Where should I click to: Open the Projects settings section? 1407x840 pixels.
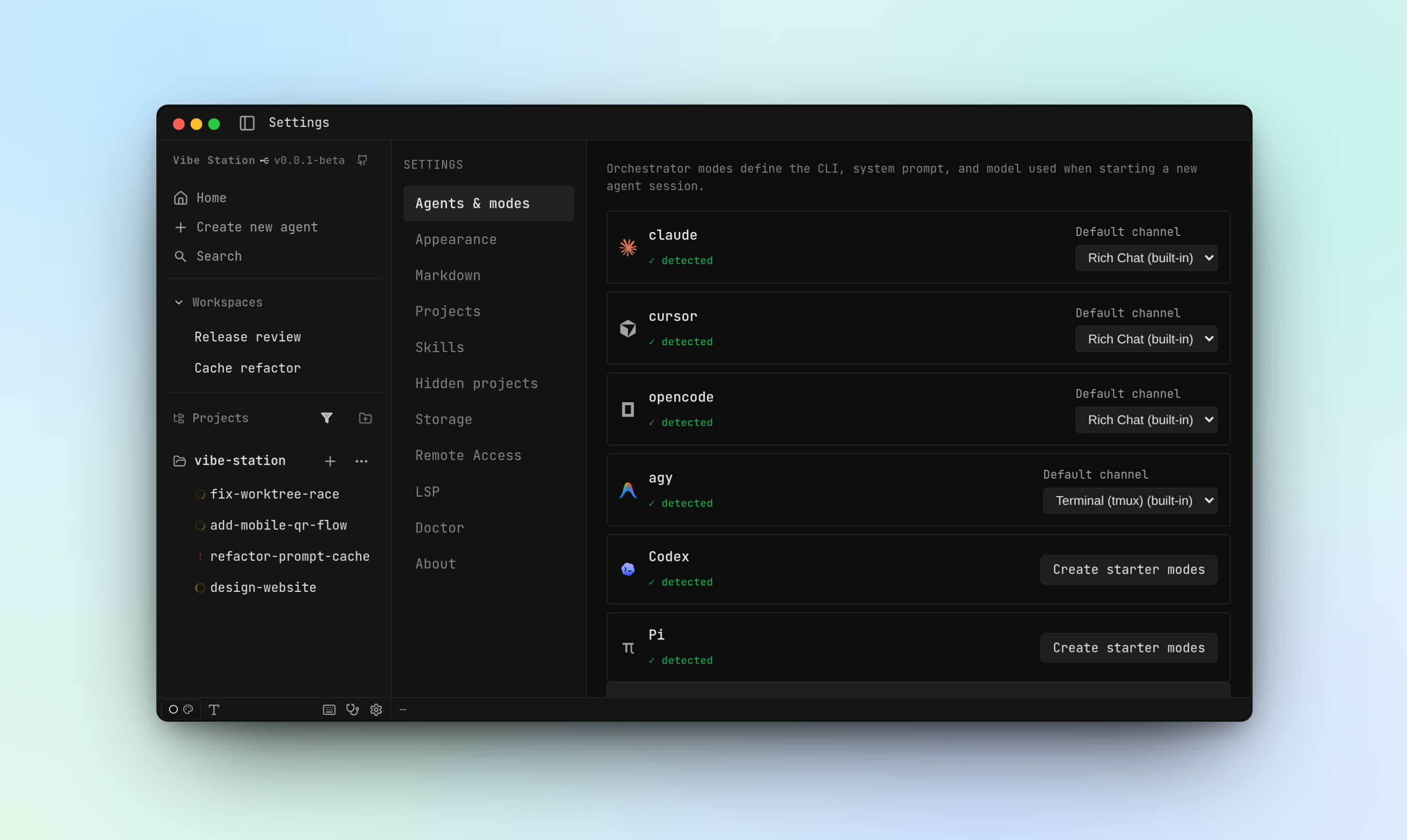point(489,311)
